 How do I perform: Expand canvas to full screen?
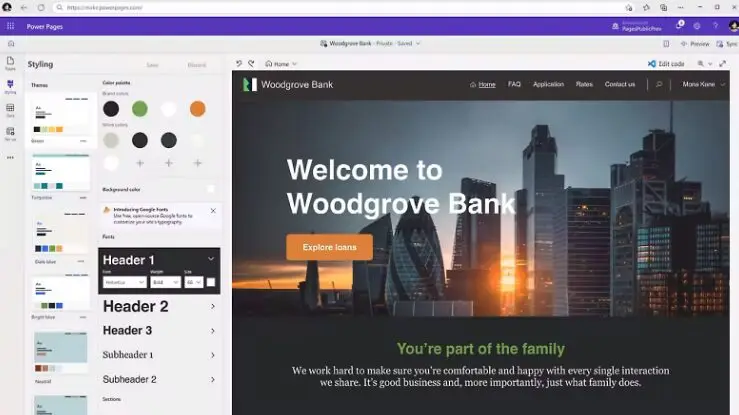[x=723, y=64]
